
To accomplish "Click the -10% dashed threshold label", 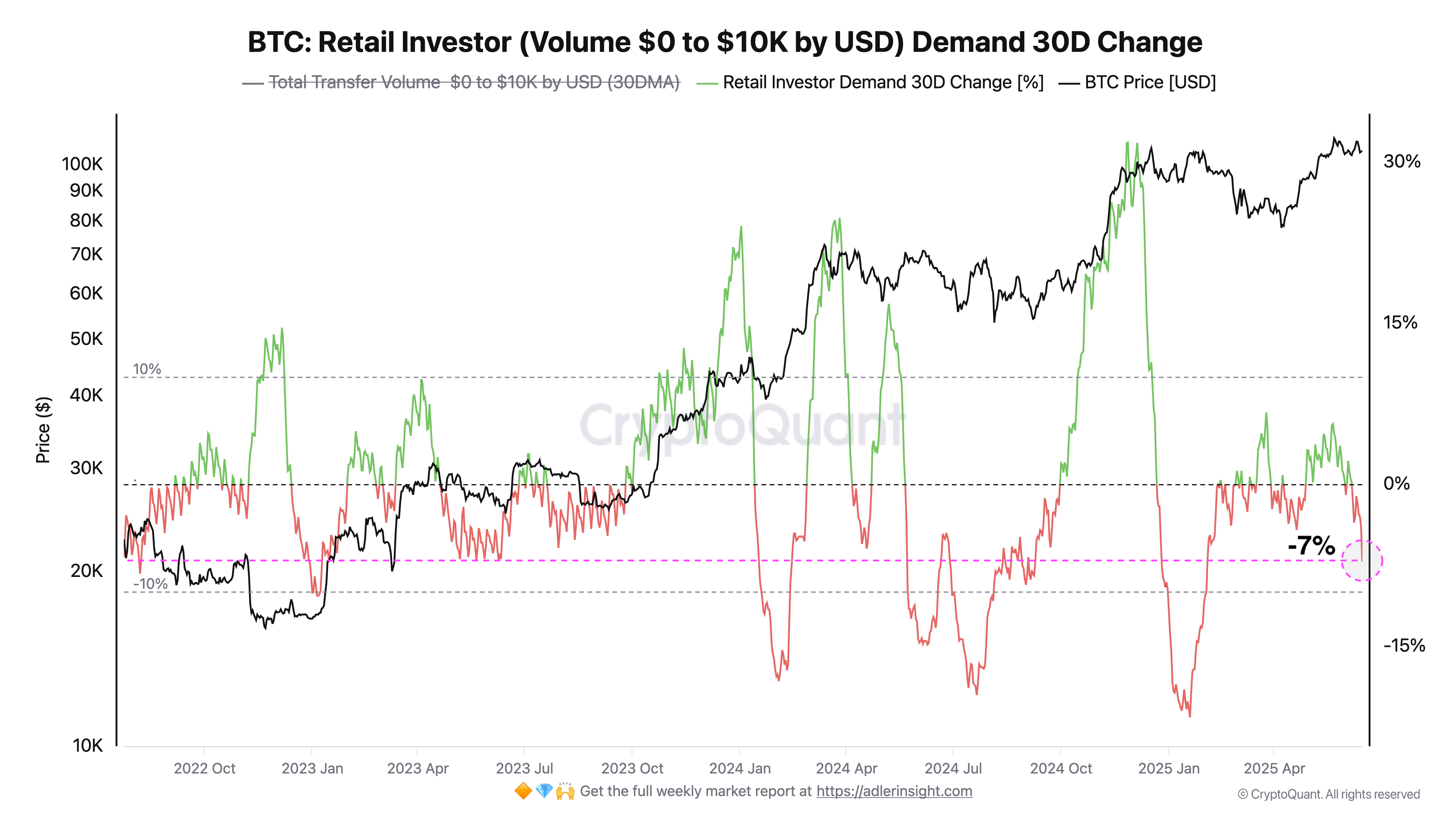I will 150,584.
